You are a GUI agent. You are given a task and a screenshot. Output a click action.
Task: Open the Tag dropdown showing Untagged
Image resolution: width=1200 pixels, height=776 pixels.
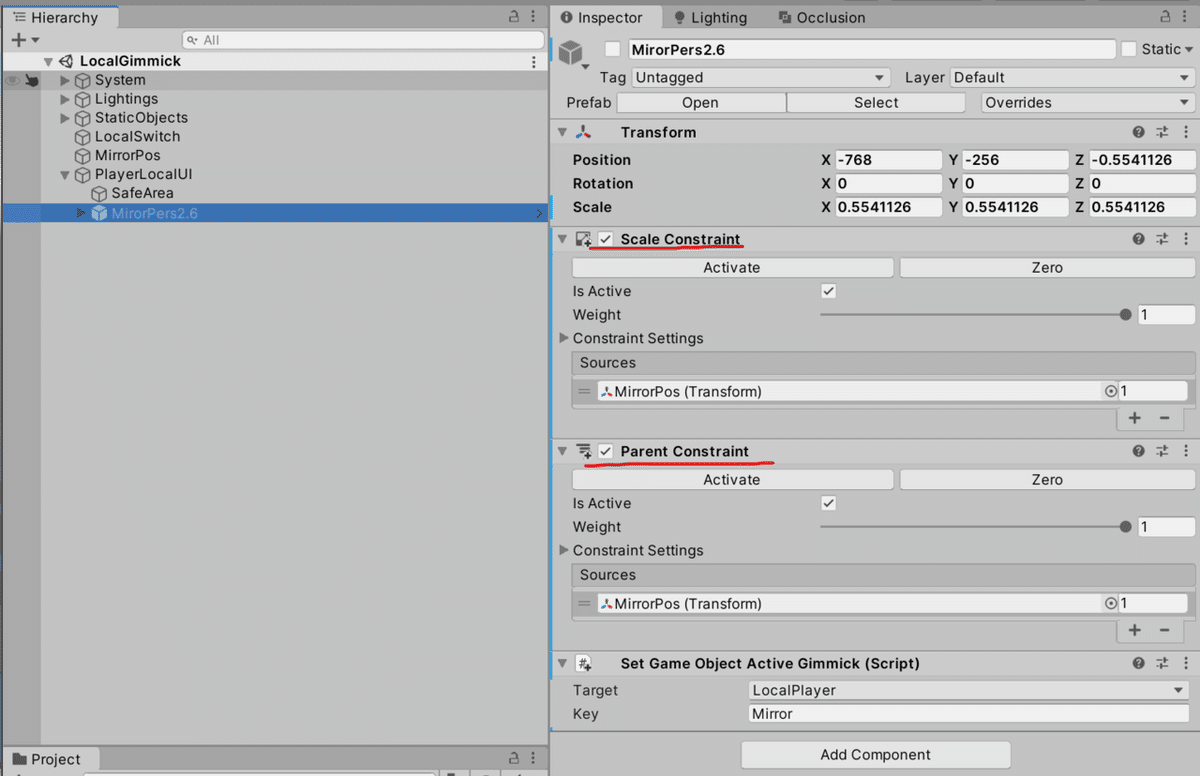pyautogui.click(x=760, y=77)
